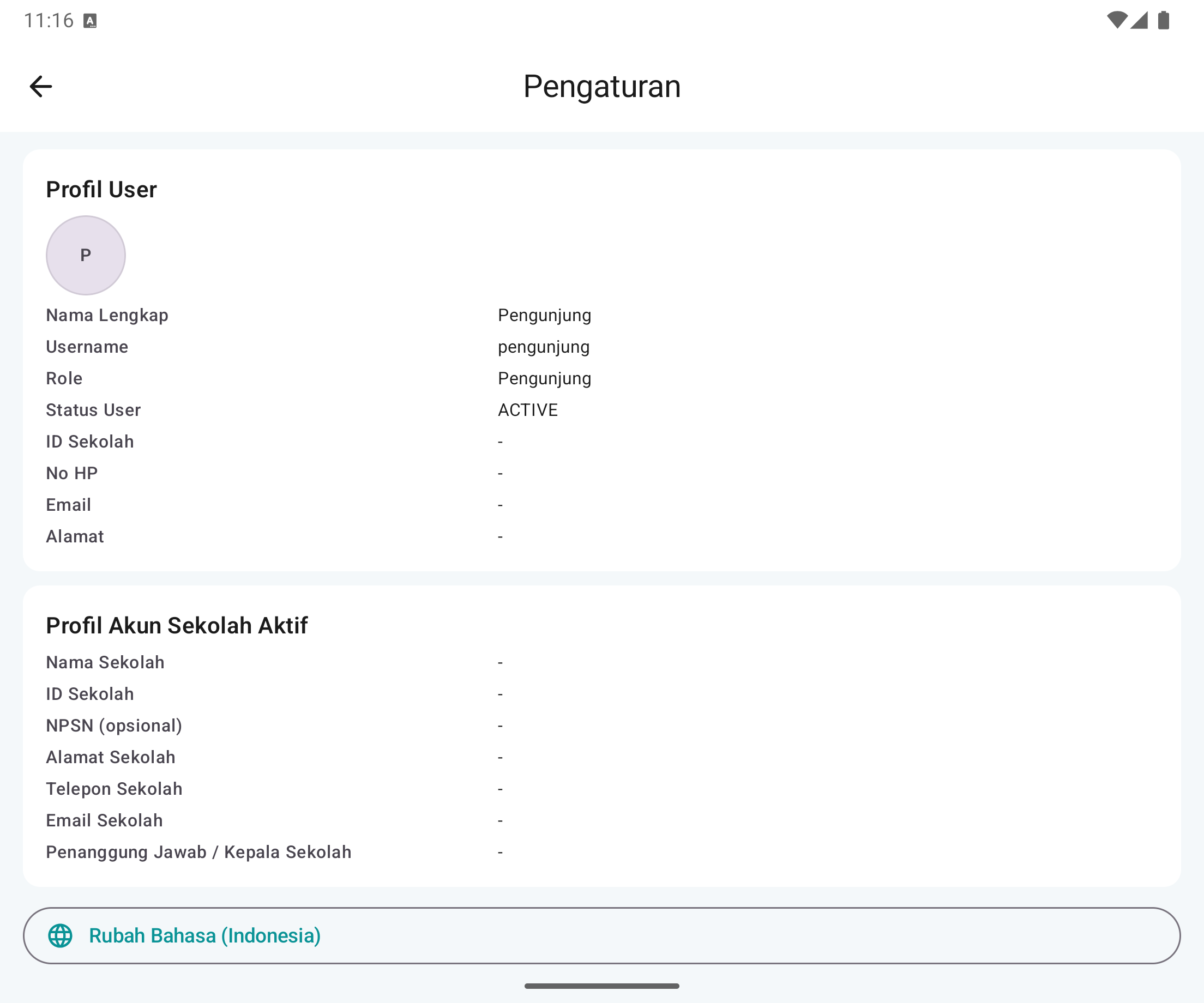Viewport: 1204px width, 1003px height.
Task: Select the Username label
Action: 87,347
